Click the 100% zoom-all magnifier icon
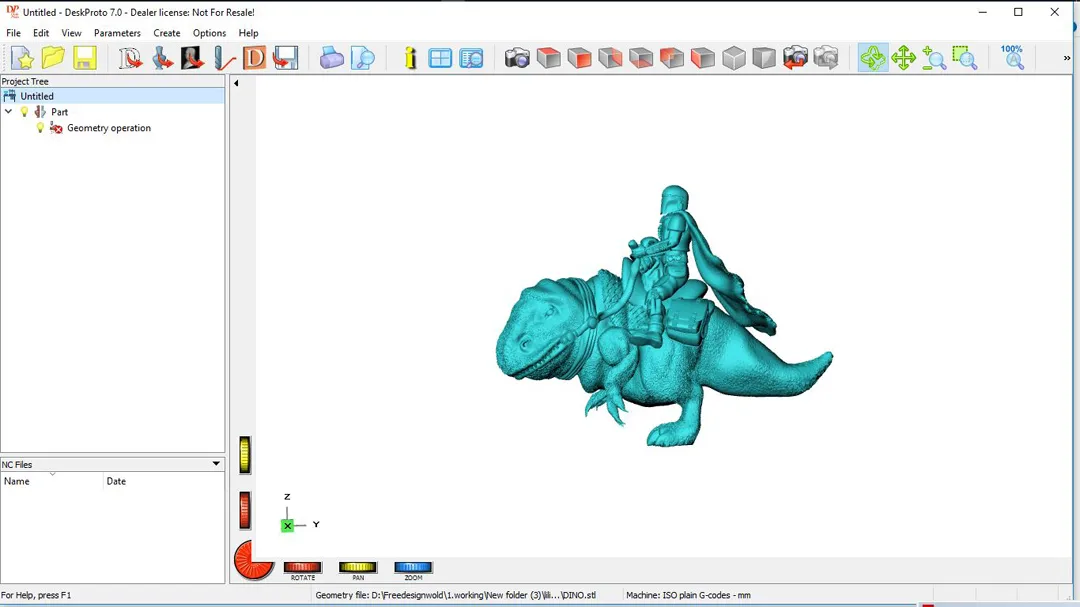The width and height of the screenshot is (1080, 607). click(1012, 58)
